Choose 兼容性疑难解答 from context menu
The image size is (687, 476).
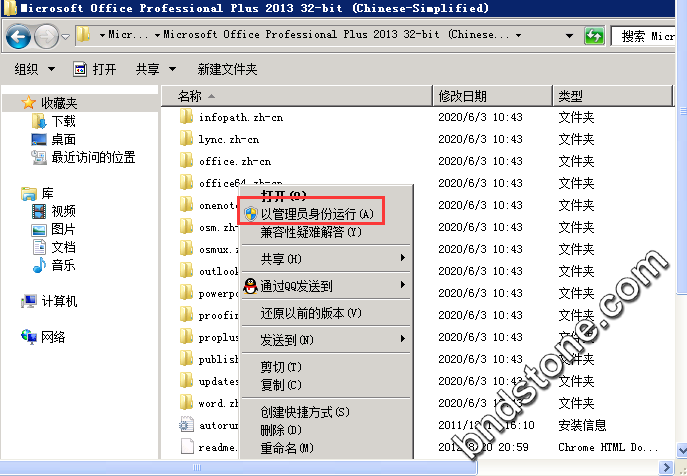[x=316, y=232]
